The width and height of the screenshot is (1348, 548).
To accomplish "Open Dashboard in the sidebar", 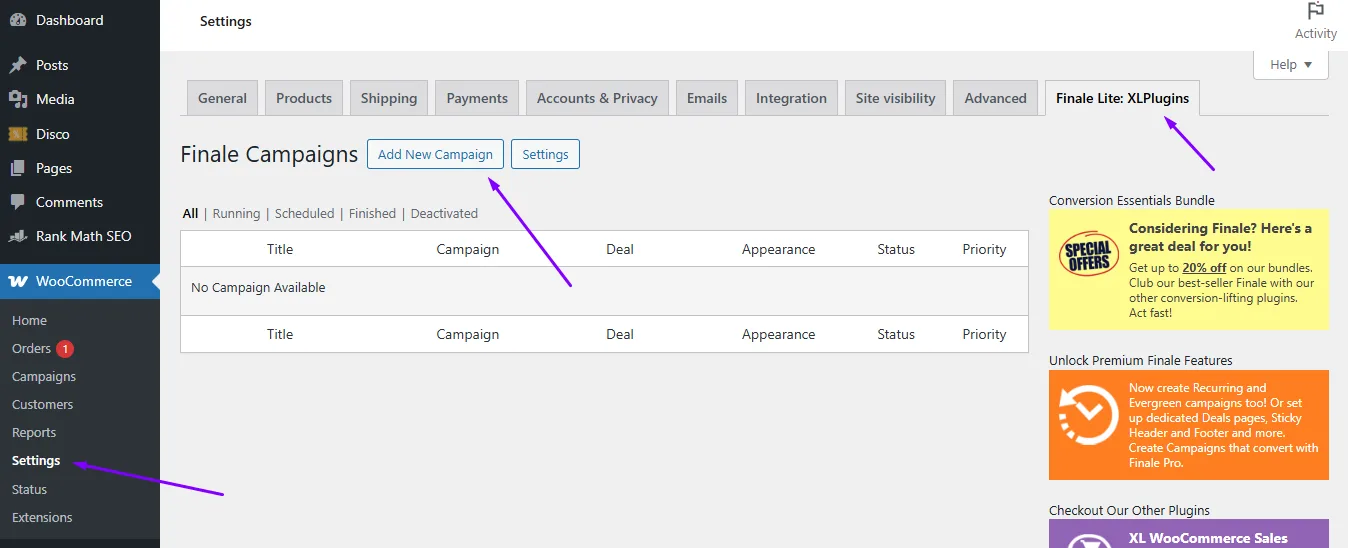I will pos(80,20).
